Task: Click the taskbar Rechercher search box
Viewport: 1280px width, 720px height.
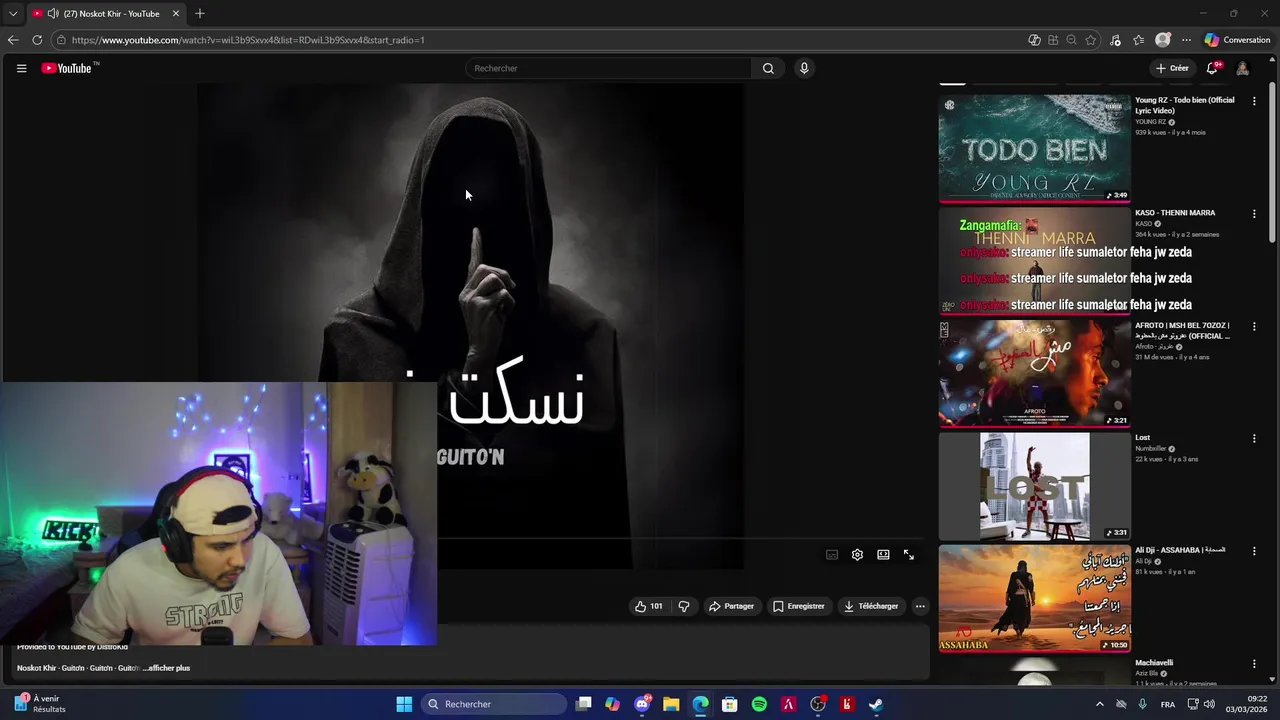Action: pos(493,704)
